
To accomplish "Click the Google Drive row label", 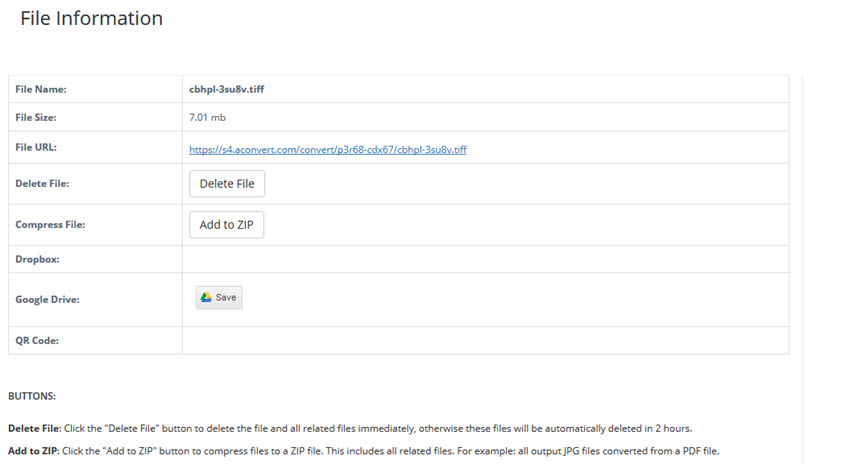I will 47,299.
